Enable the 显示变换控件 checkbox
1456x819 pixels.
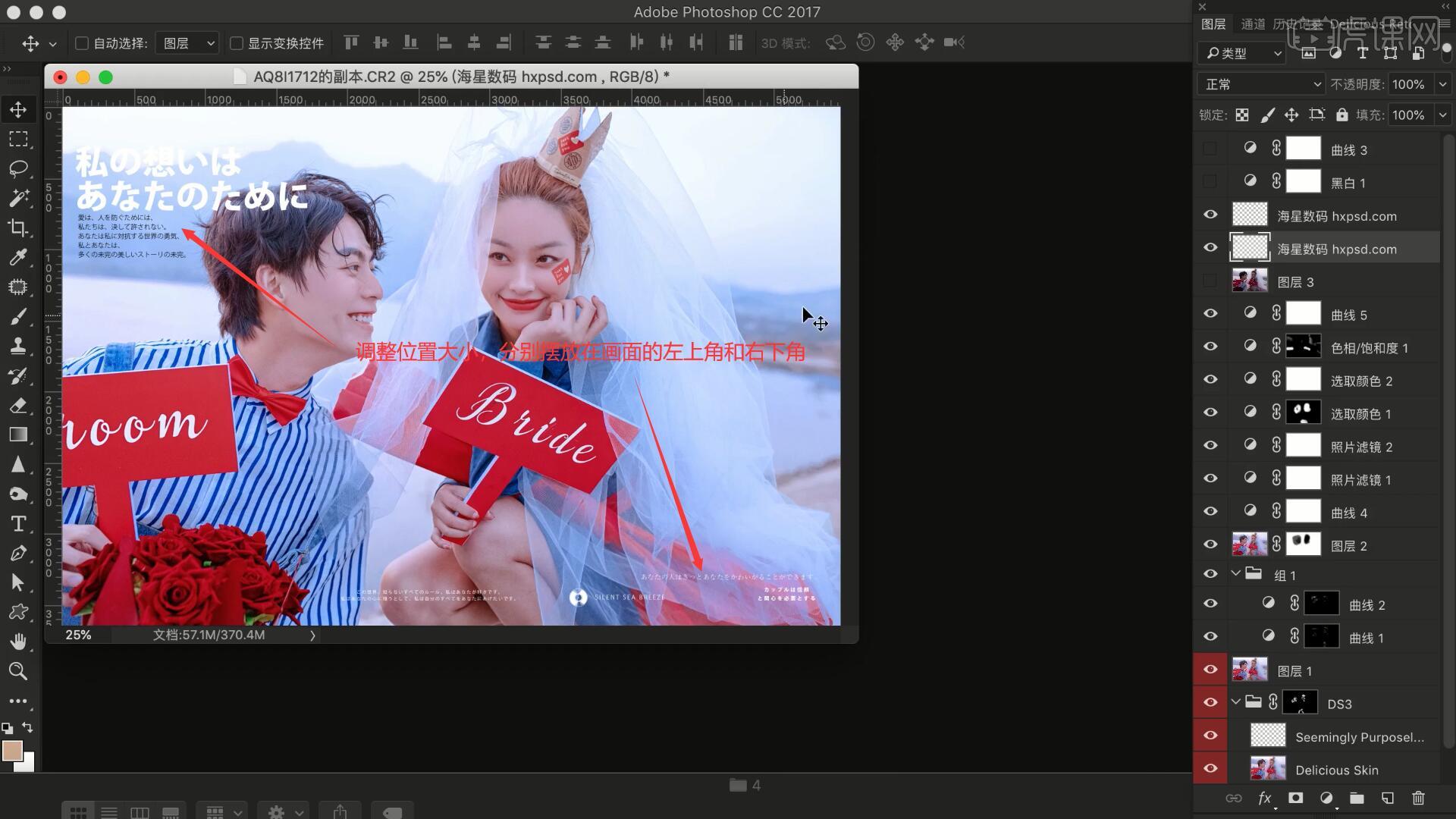(x=237, y=43)
